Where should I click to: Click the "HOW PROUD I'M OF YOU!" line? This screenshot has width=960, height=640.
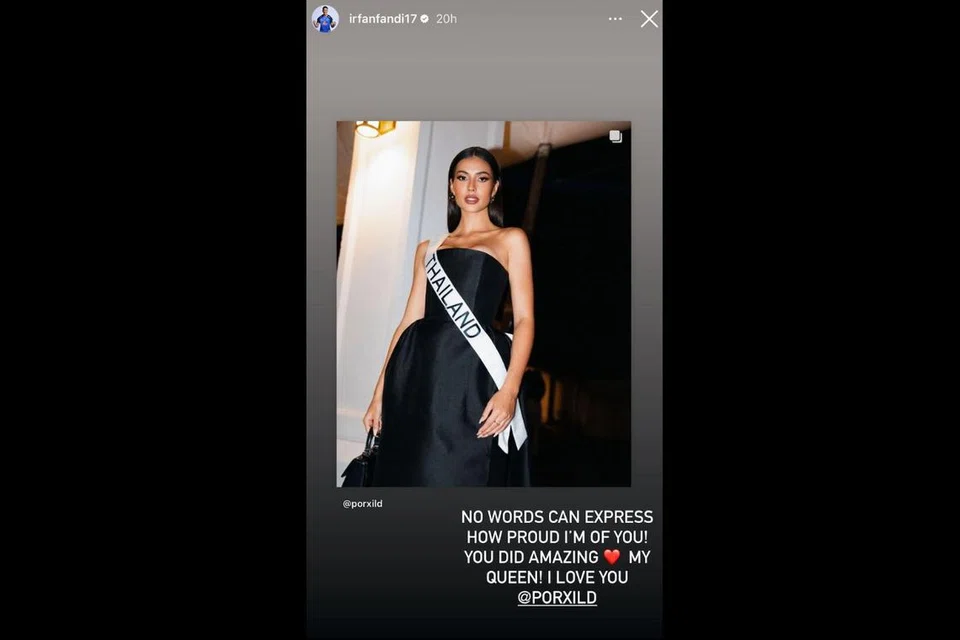pyautogui.click(x=557, y=536)
